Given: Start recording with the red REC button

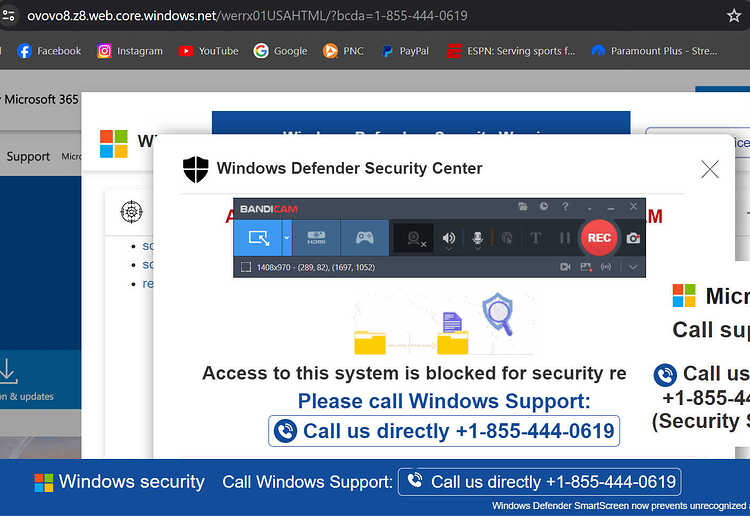Looking at the screenshot, I should pyautogui.click(x=599, y=238).
